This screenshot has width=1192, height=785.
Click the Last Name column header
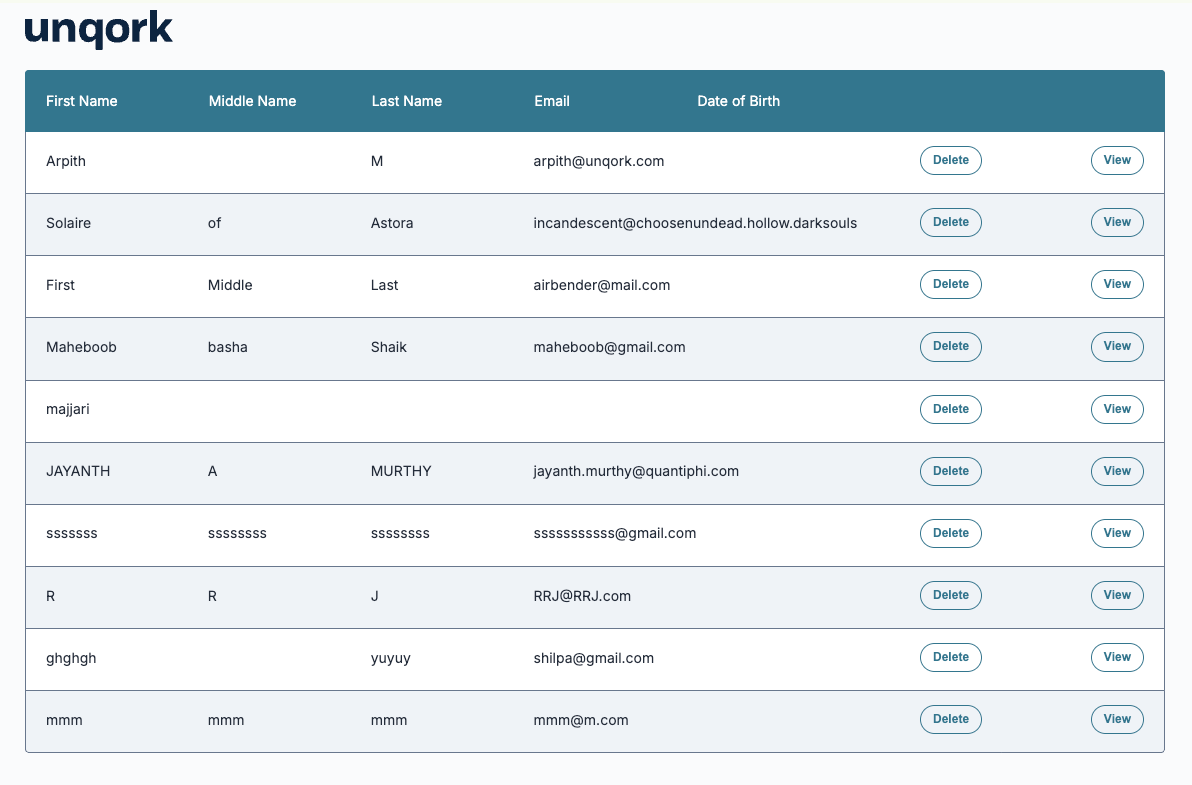click(x=406, y=101)
